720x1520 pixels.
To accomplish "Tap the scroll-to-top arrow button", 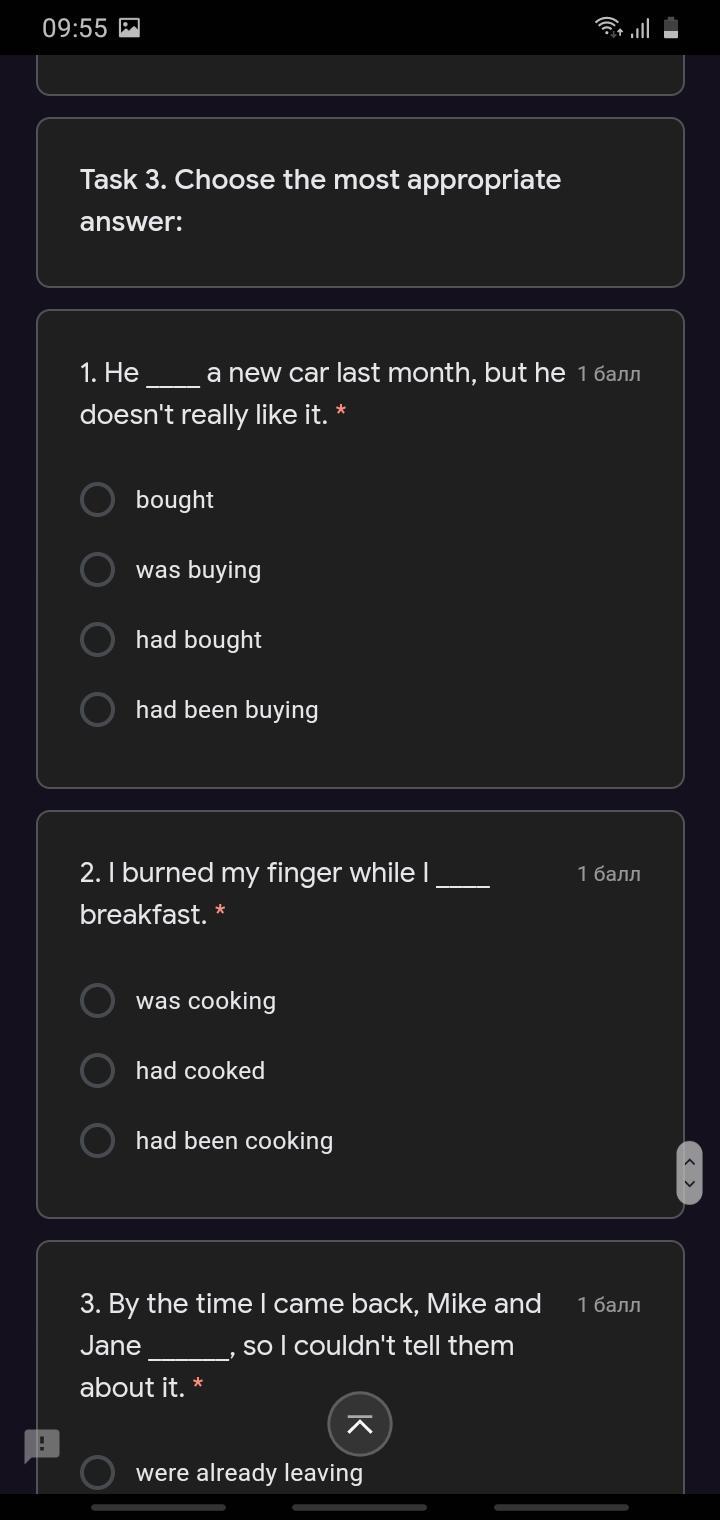I will point(360,1424).
